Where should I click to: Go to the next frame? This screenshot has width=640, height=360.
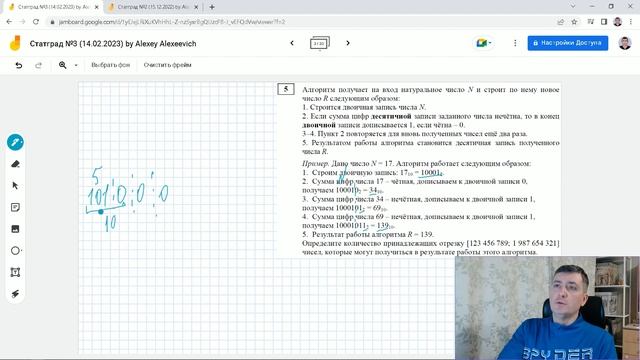click(x=348, y=43)
